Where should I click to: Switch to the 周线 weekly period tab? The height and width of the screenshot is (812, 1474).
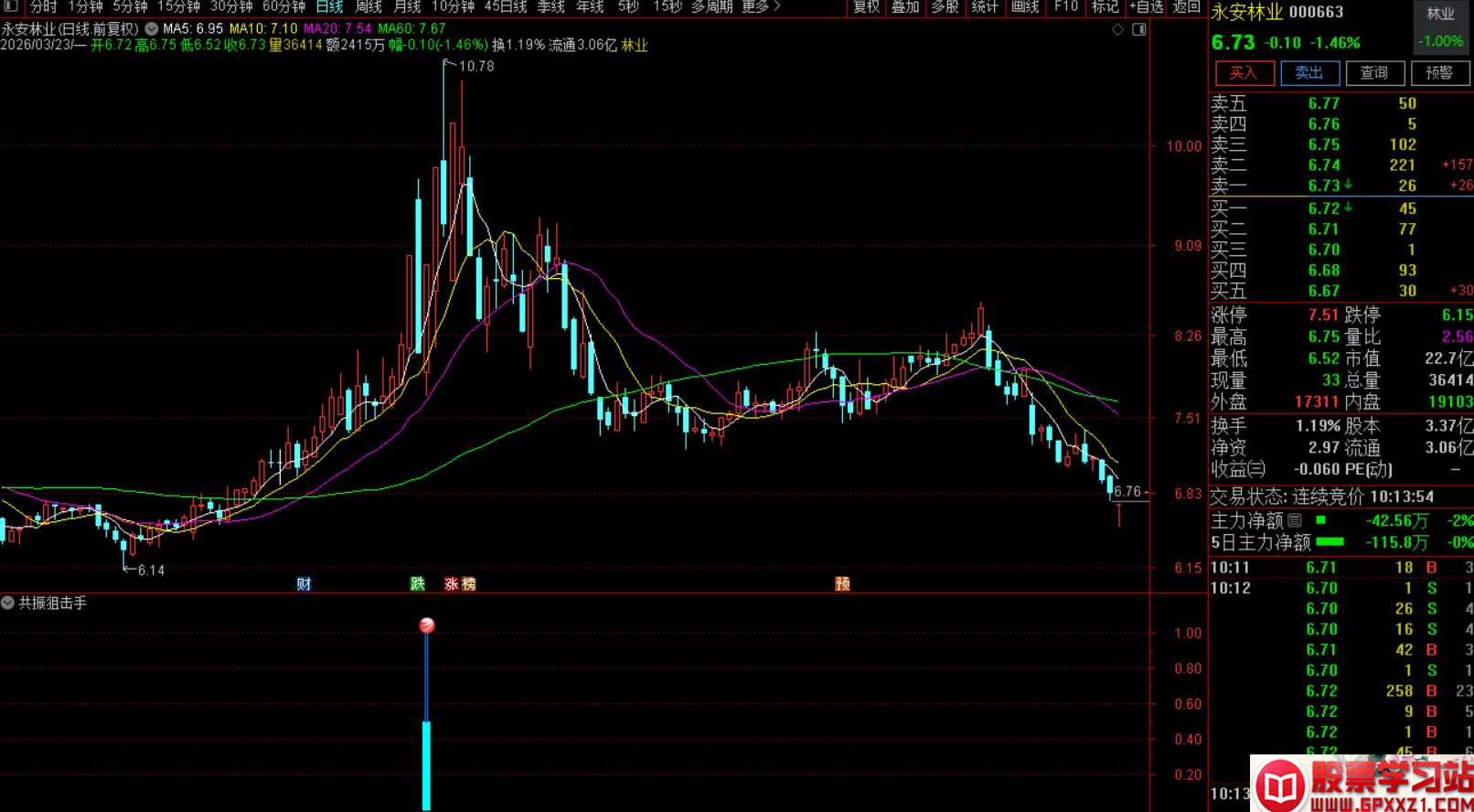(368, 6)
